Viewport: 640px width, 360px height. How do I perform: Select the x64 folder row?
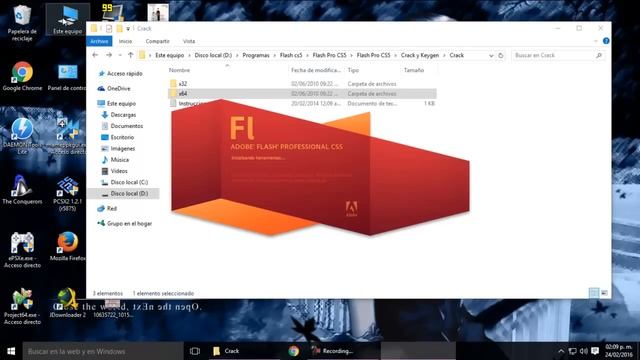302,93
